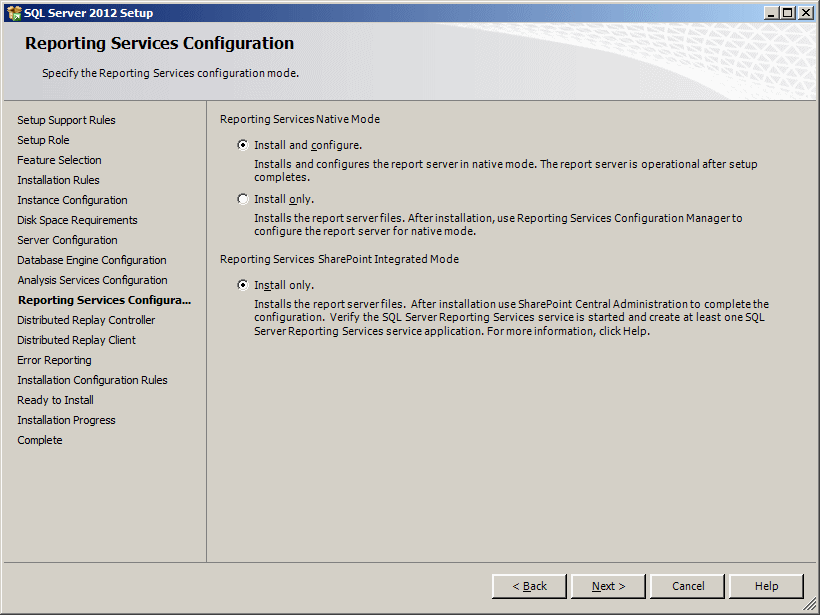
Task: Click the window resize grip corner
Action: tap(810, 605)
